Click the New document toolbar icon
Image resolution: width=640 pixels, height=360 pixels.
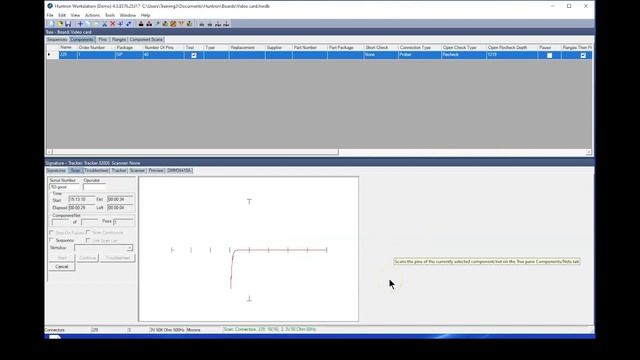(52, 24)
